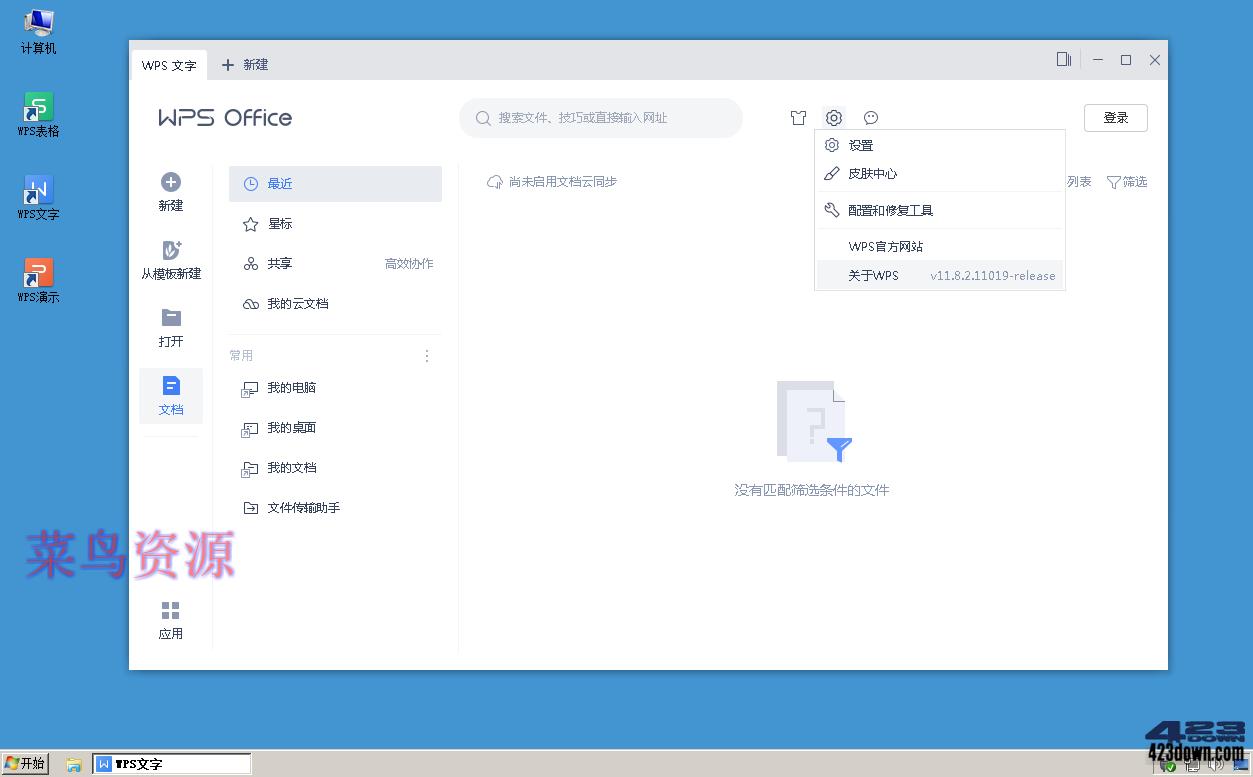The height and width of the screenshot is (777, 1253).
Task: Open 我的云文档
Action: (296, 303)
